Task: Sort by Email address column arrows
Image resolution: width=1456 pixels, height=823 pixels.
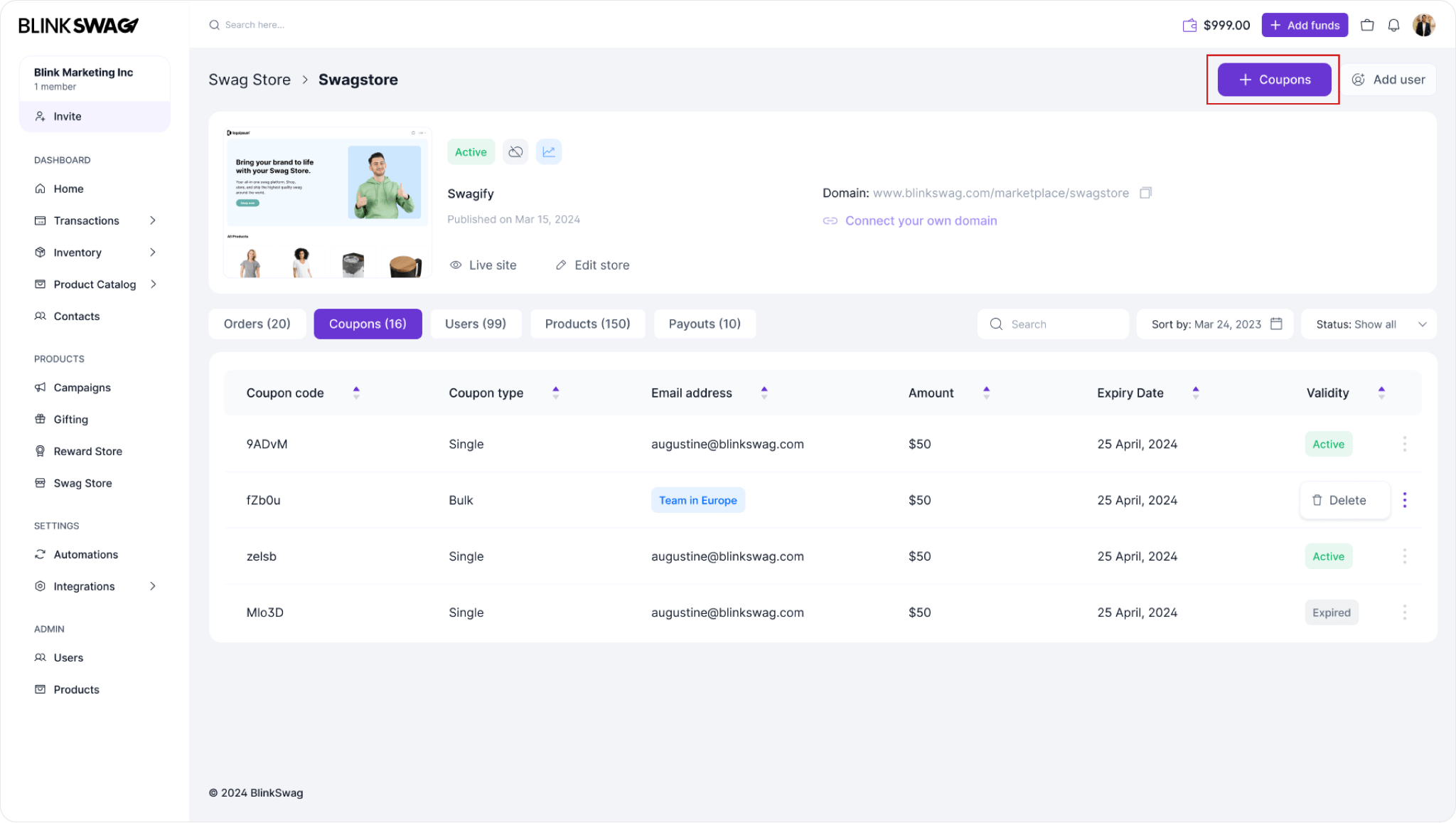Action: click(x=764, y=393)
